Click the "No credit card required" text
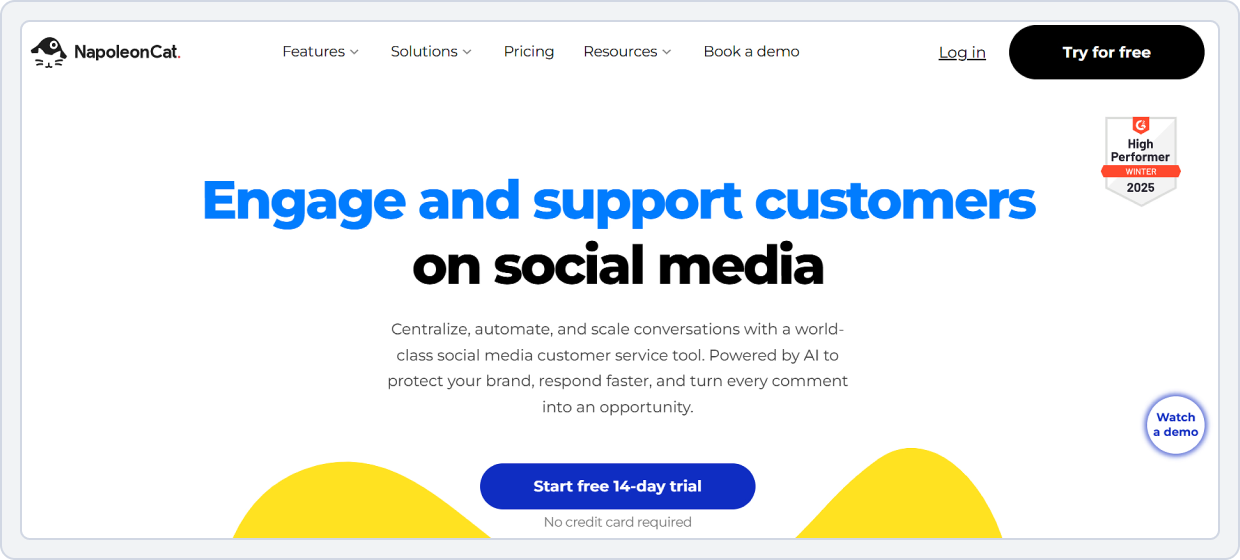The height and width of the screenshot is (560, 1240). click(618, 522)
